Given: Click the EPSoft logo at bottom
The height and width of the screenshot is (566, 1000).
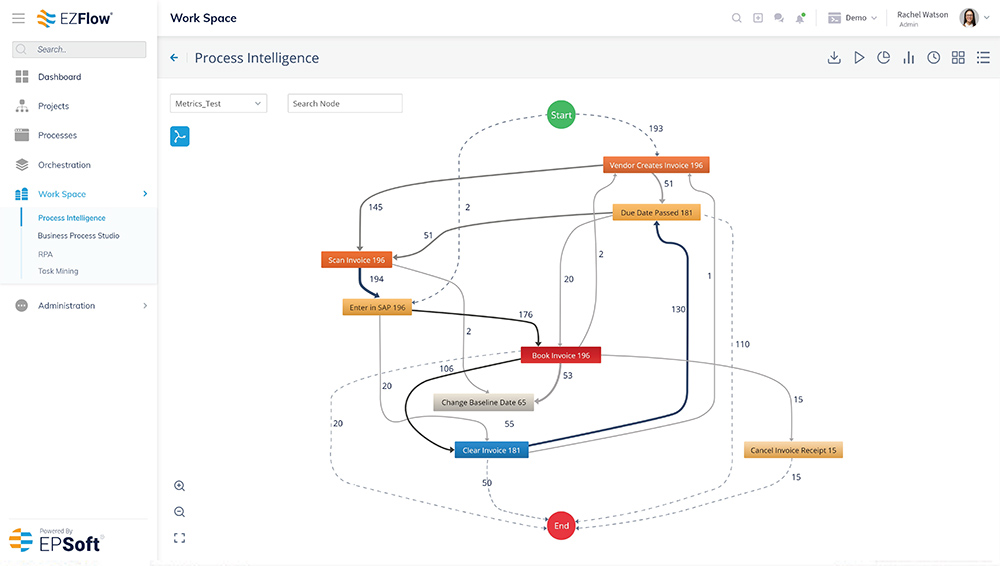Looking at the screenshot, I should (55, 540).
